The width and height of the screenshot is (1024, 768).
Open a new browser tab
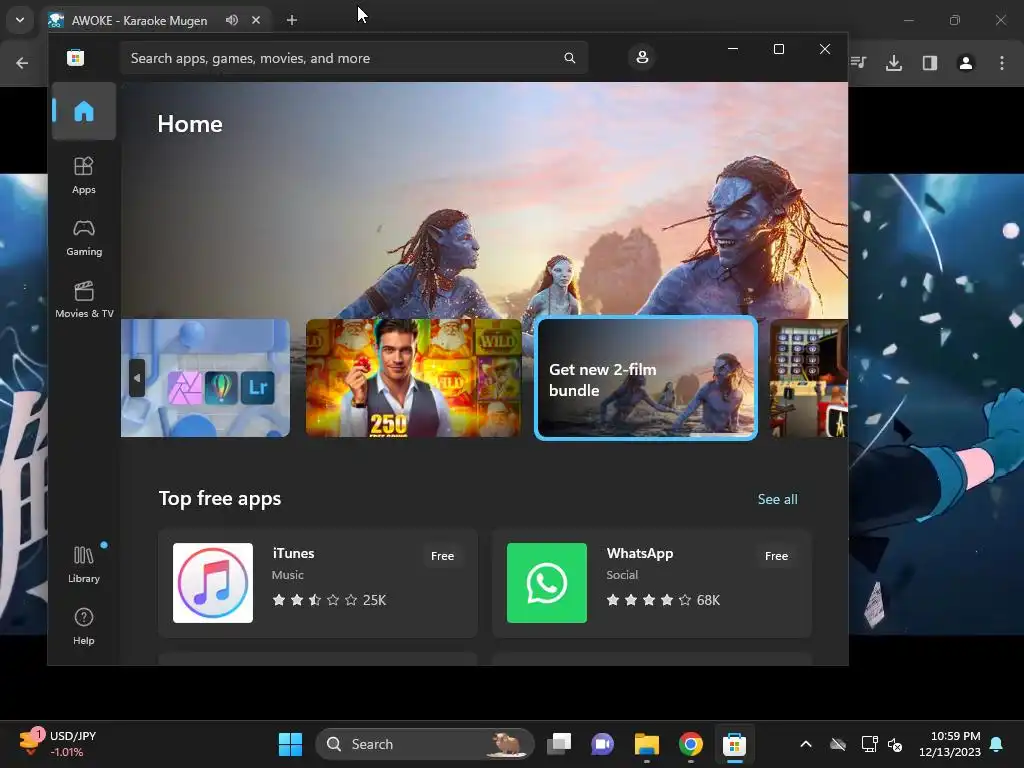pos(292,20)
